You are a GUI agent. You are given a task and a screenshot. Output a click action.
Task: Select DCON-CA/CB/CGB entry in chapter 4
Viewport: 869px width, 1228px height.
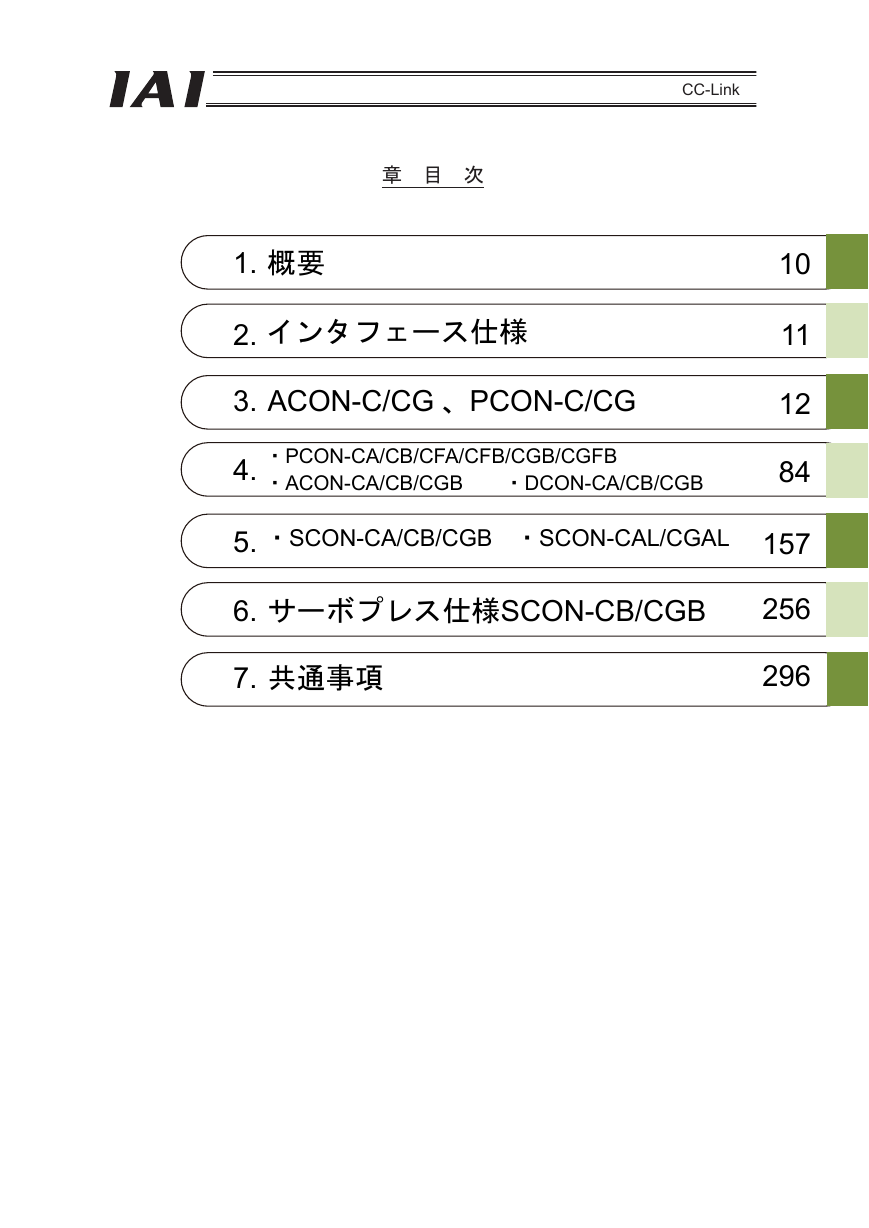(607, 483)
